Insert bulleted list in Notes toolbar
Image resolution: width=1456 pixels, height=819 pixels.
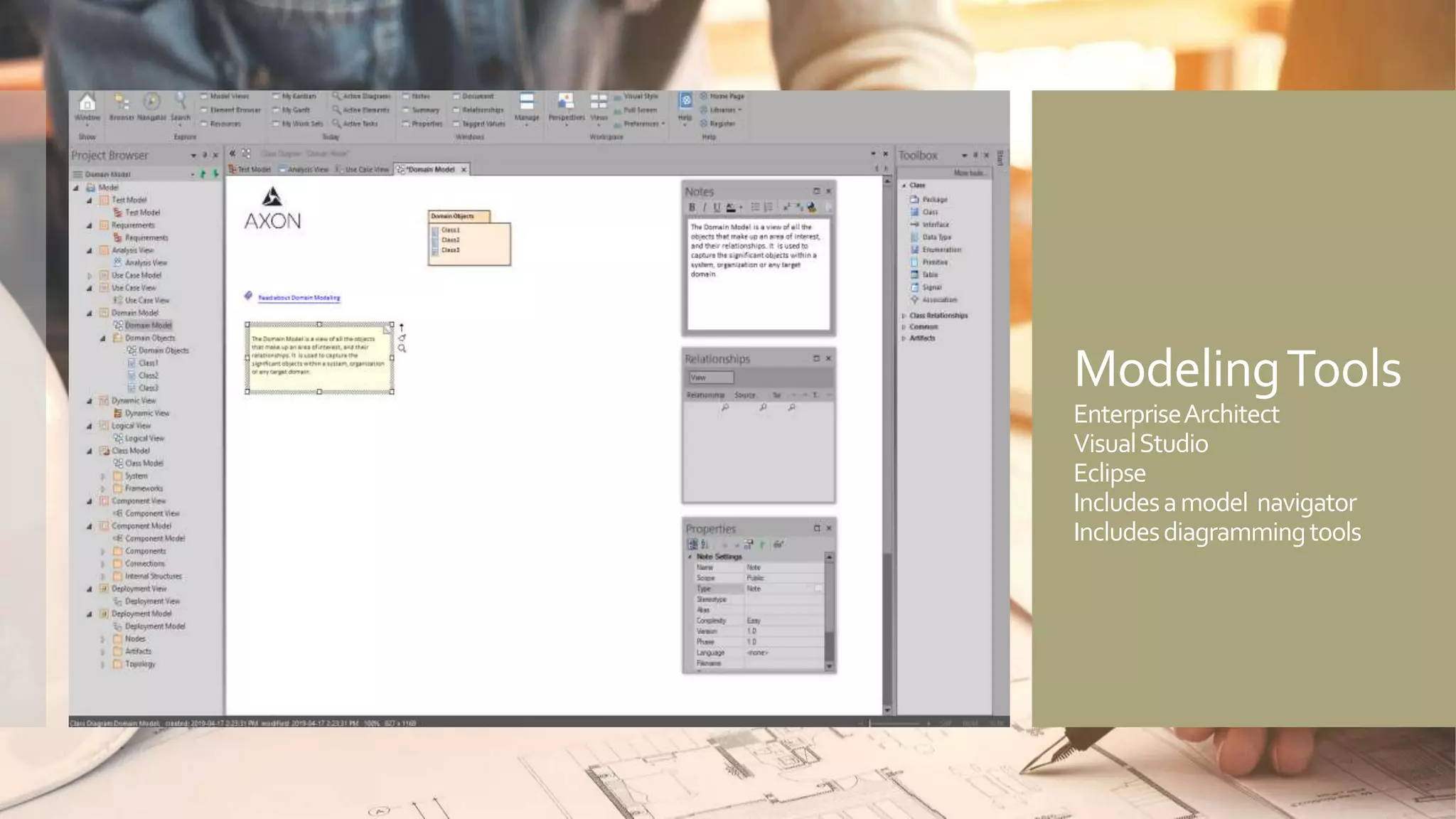[x=755, y=208]
